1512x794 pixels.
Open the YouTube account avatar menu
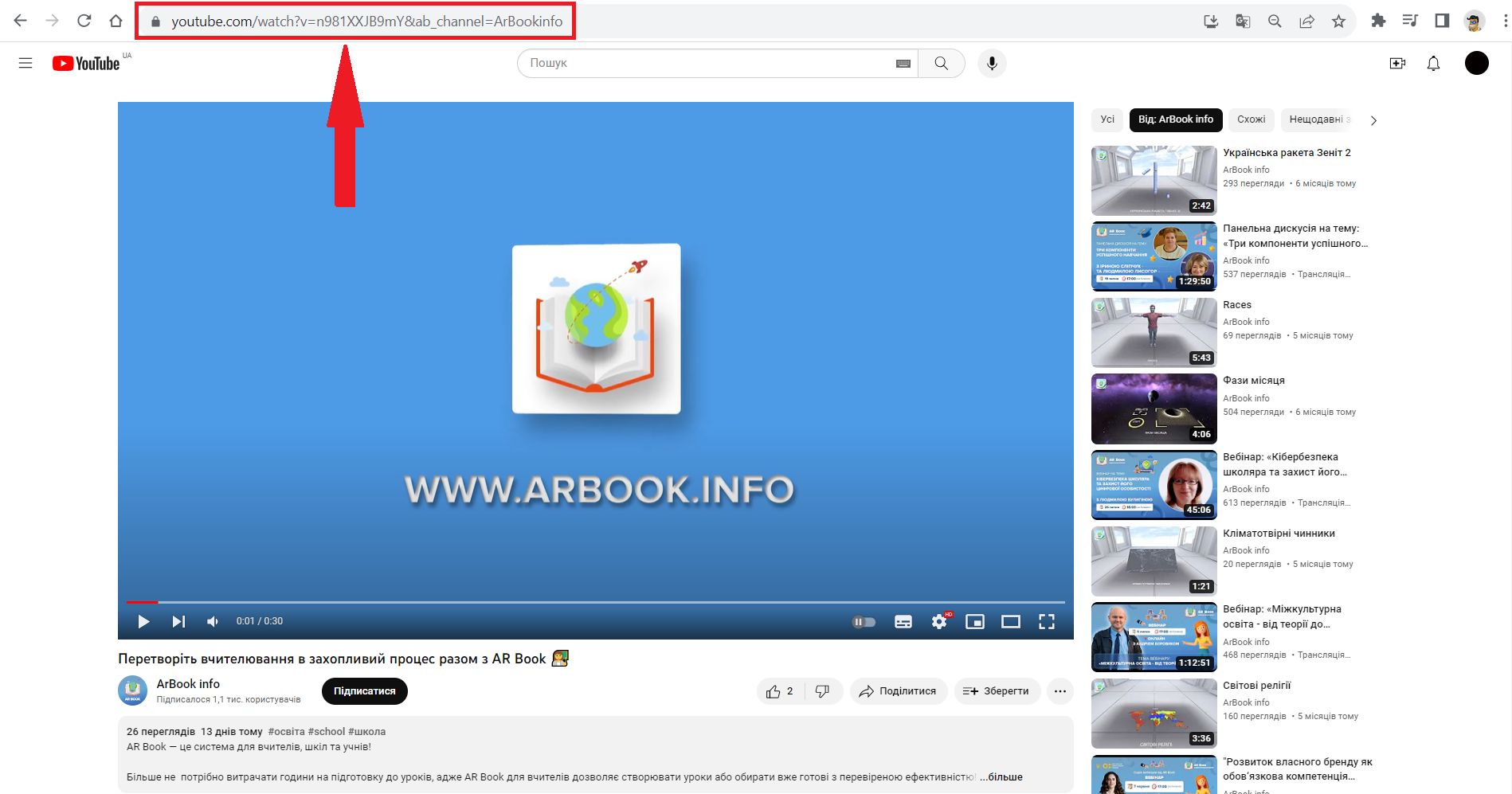(x=1477, y=63)
